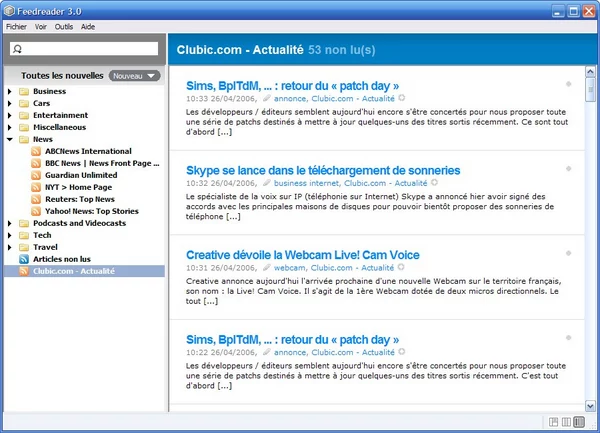The height and width of the screenshot is (433, 600).
Task: Click the Clubic.com - Actualité sidebar RSS icon
Action: [x=24, y=271]
